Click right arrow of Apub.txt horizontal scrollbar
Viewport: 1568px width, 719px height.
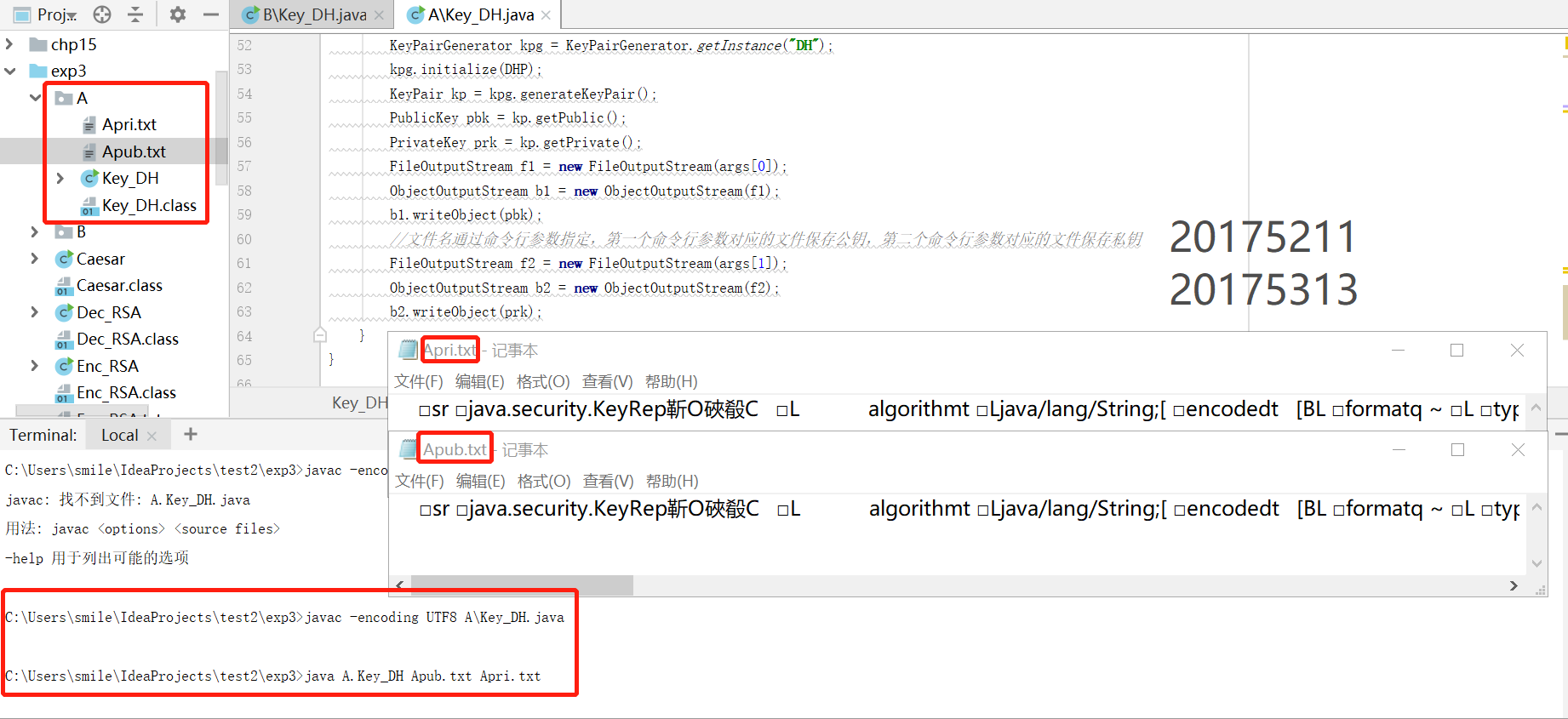tap(1514, 585)
